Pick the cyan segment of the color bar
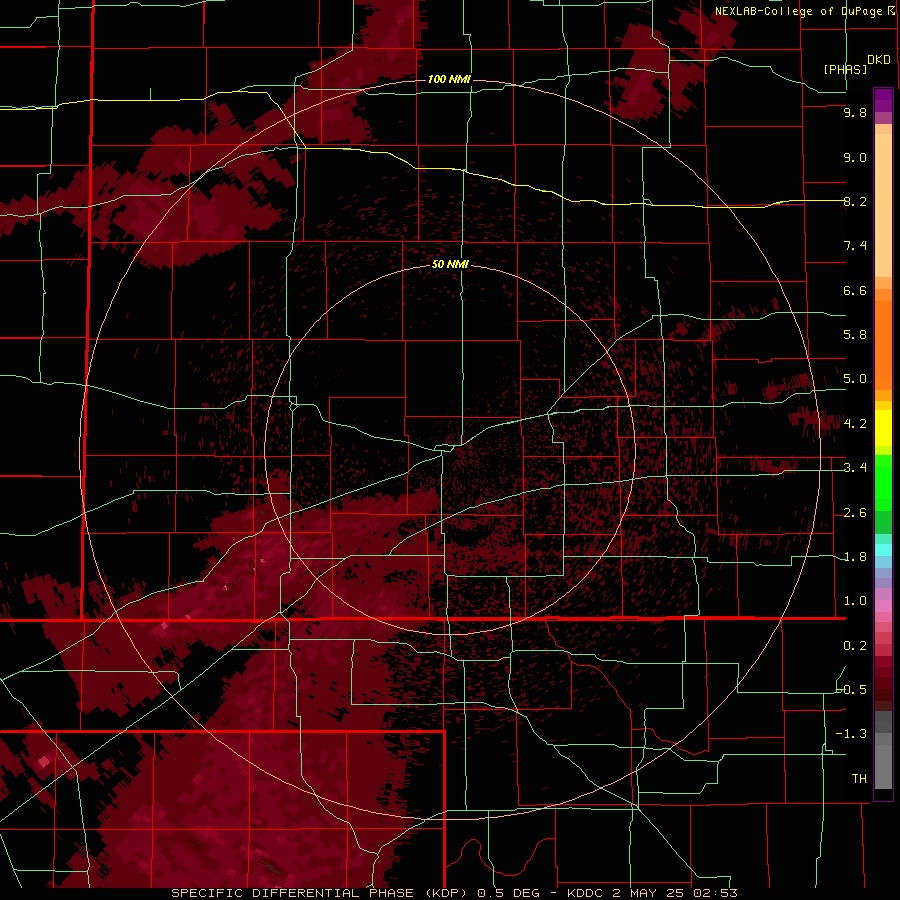Viewport: 900px width, 900px height. (x=883, y=550)
